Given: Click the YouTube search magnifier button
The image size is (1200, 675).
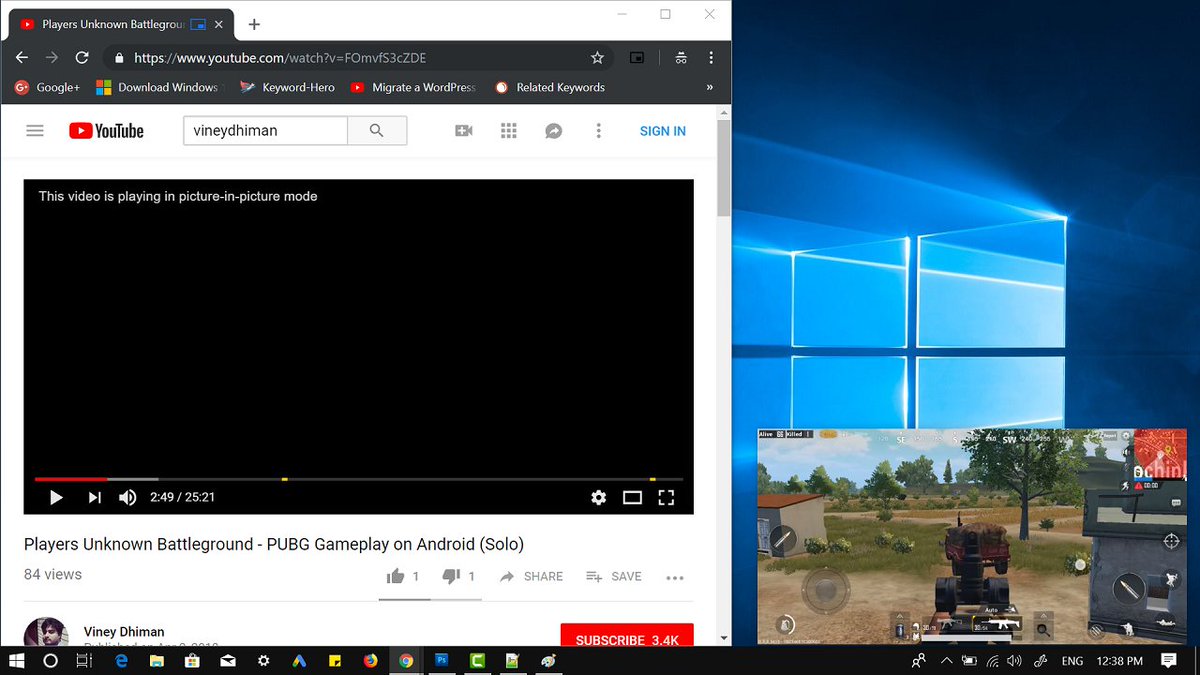Looking at the screenshot, I should pyautogui.click(x=376, y=131).
